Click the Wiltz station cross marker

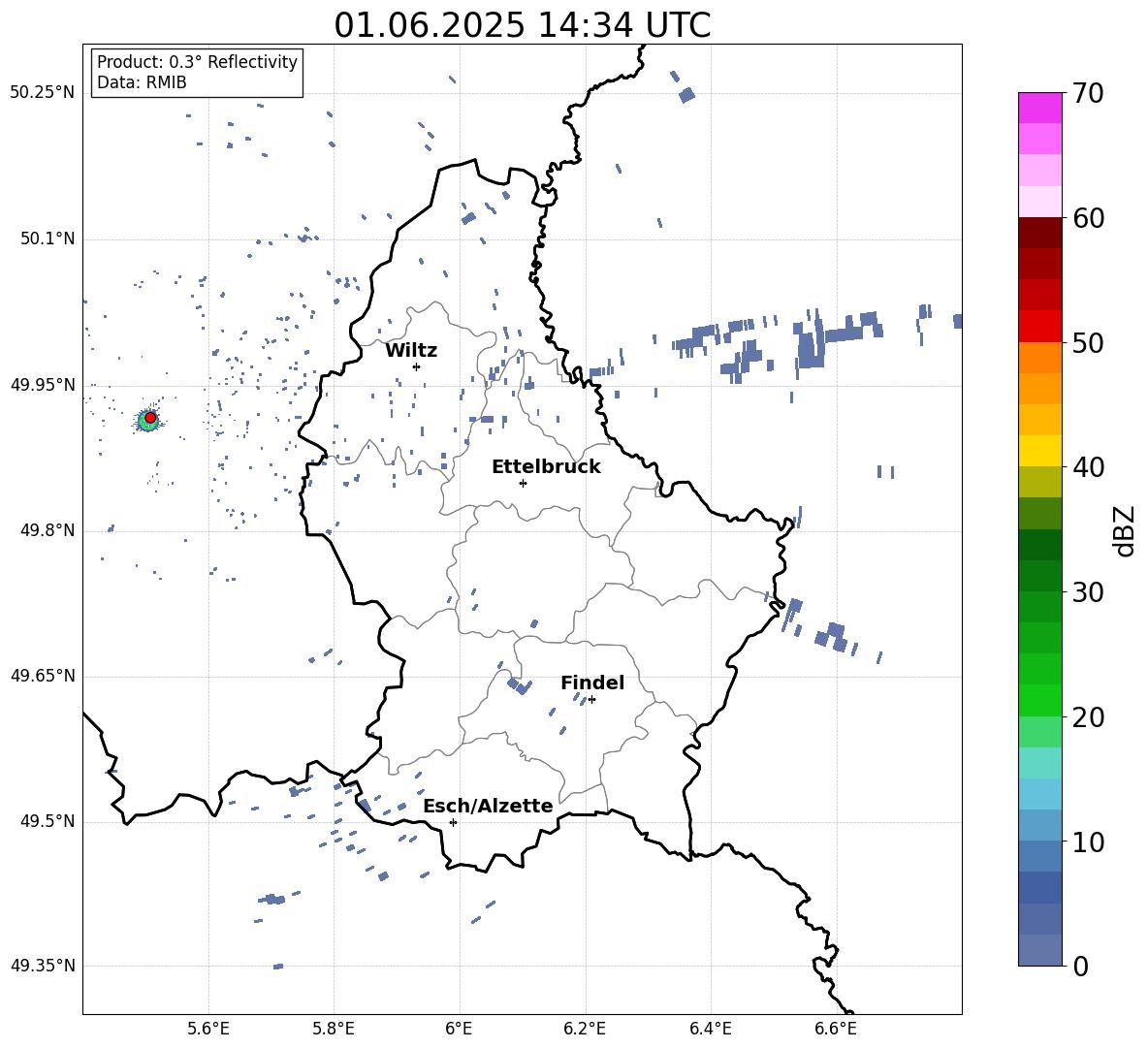pos(417,366)
